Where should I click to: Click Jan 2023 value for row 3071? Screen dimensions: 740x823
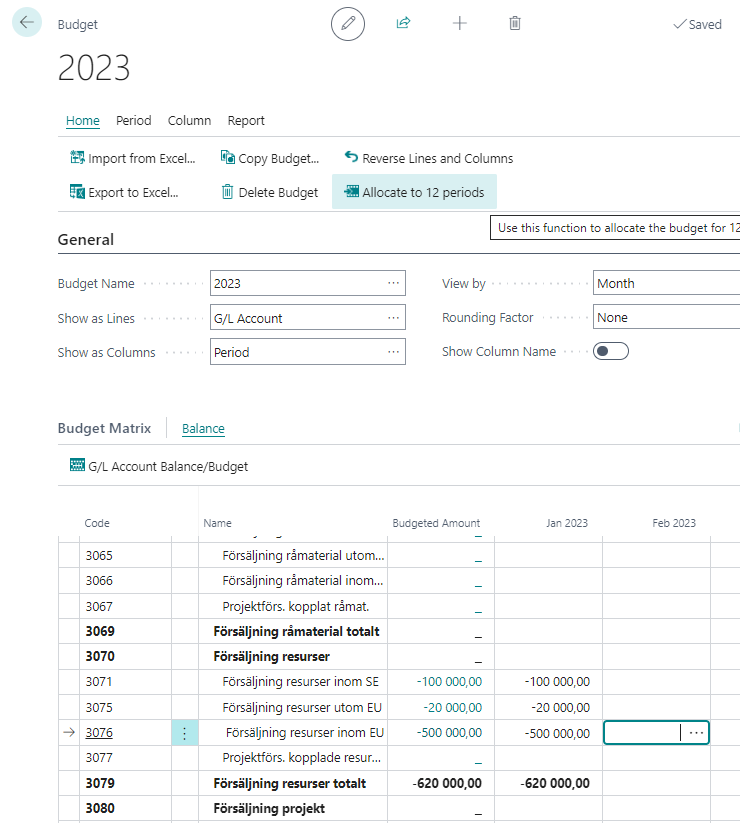[x=557, y=682]
